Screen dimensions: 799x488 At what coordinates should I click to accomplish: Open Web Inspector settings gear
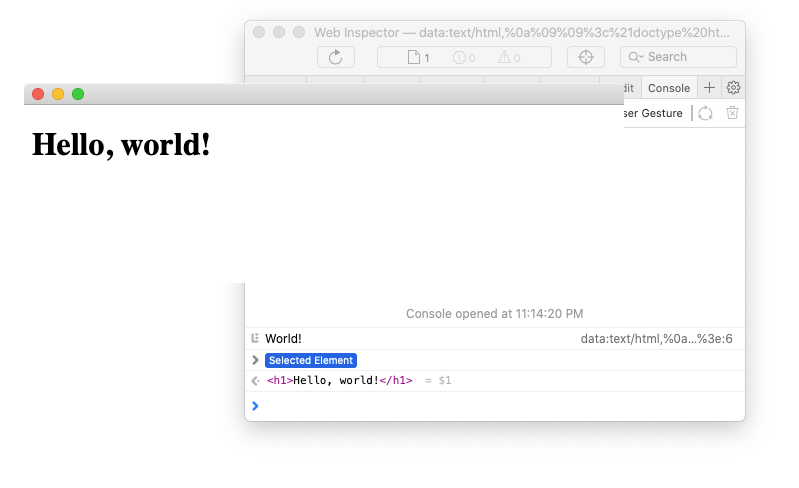pyautogui.click(x=733, y=88)
